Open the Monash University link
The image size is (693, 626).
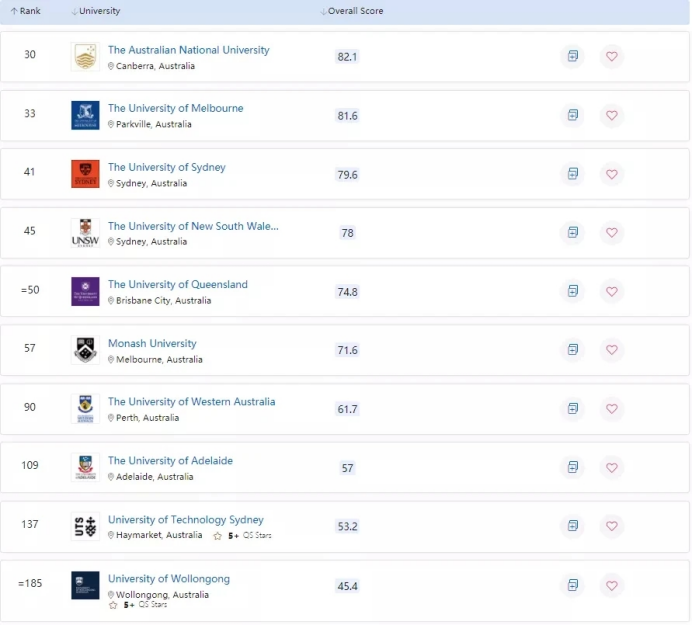tap(152, 344)
